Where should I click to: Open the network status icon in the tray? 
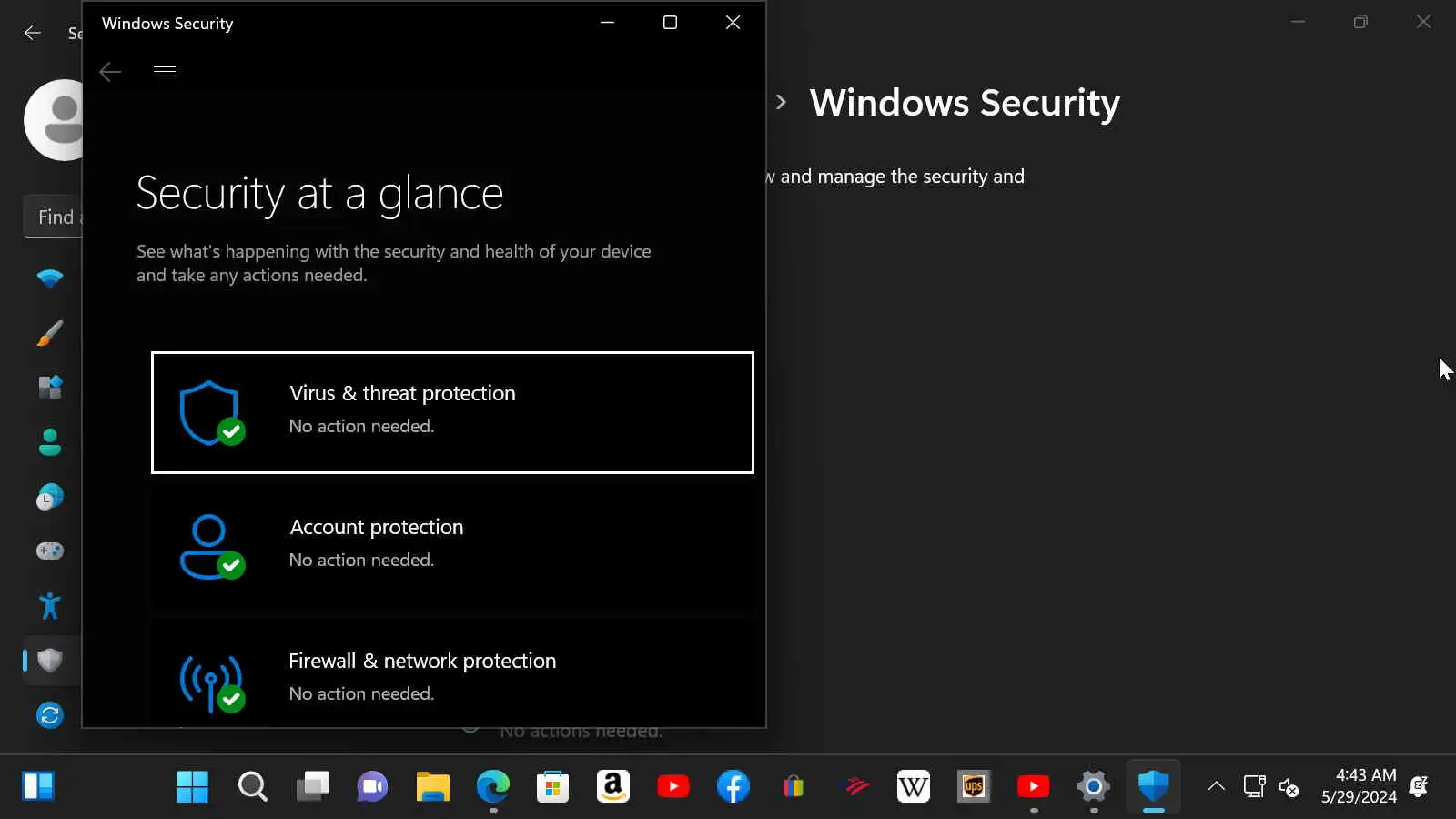[x=1254, y=786]
